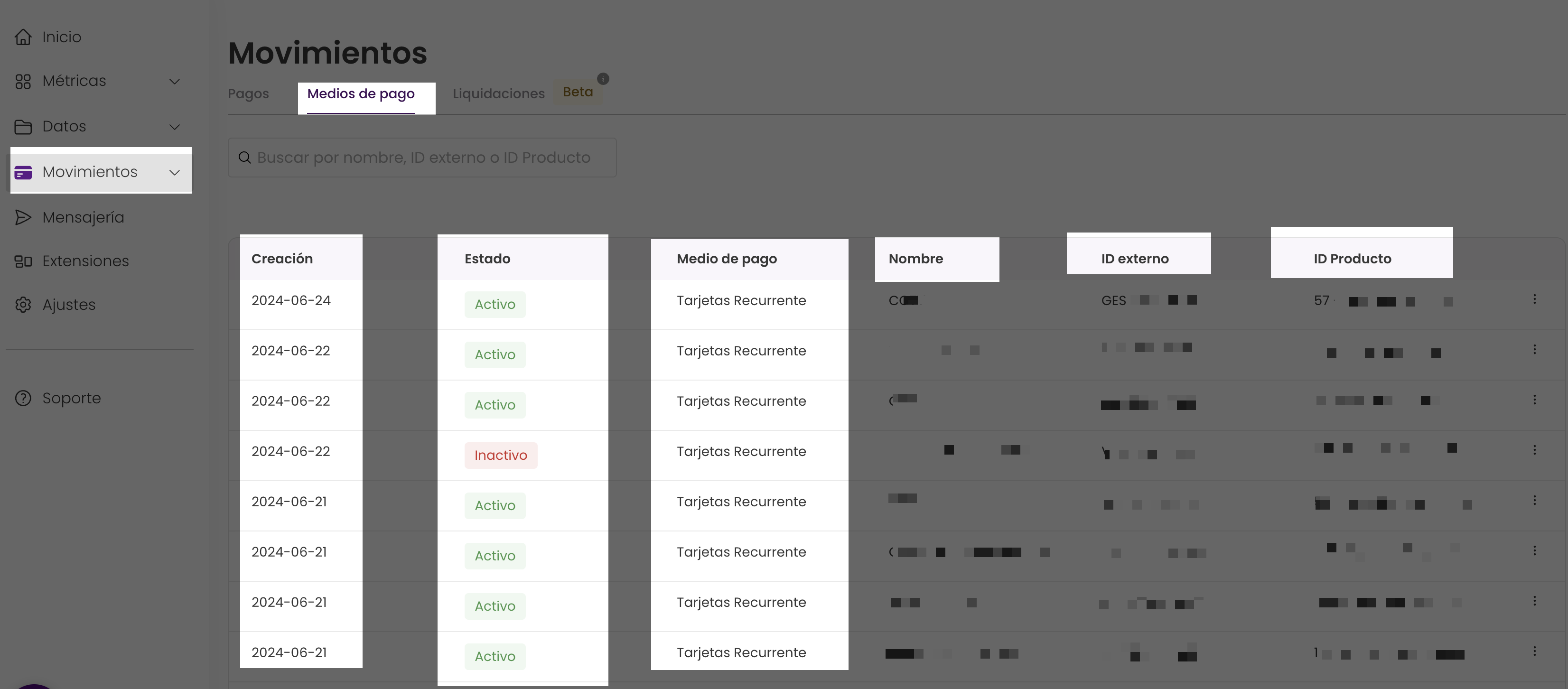Sort by Creación column header
Viewport: 1568px width, 689px height.
coord(282,259)
